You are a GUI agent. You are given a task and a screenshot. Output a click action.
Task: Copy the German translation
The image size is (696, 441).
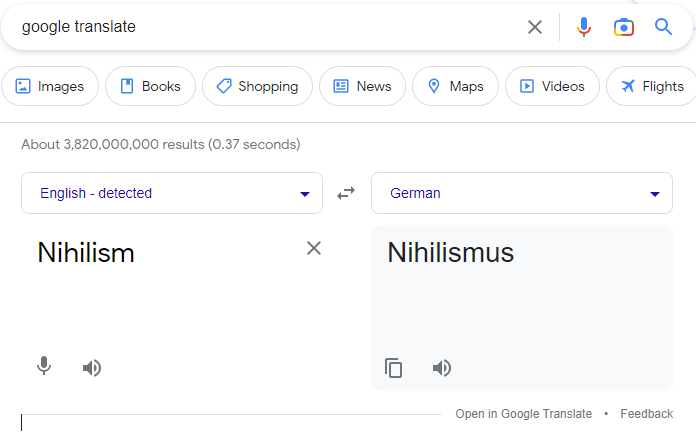coord(393,368)
